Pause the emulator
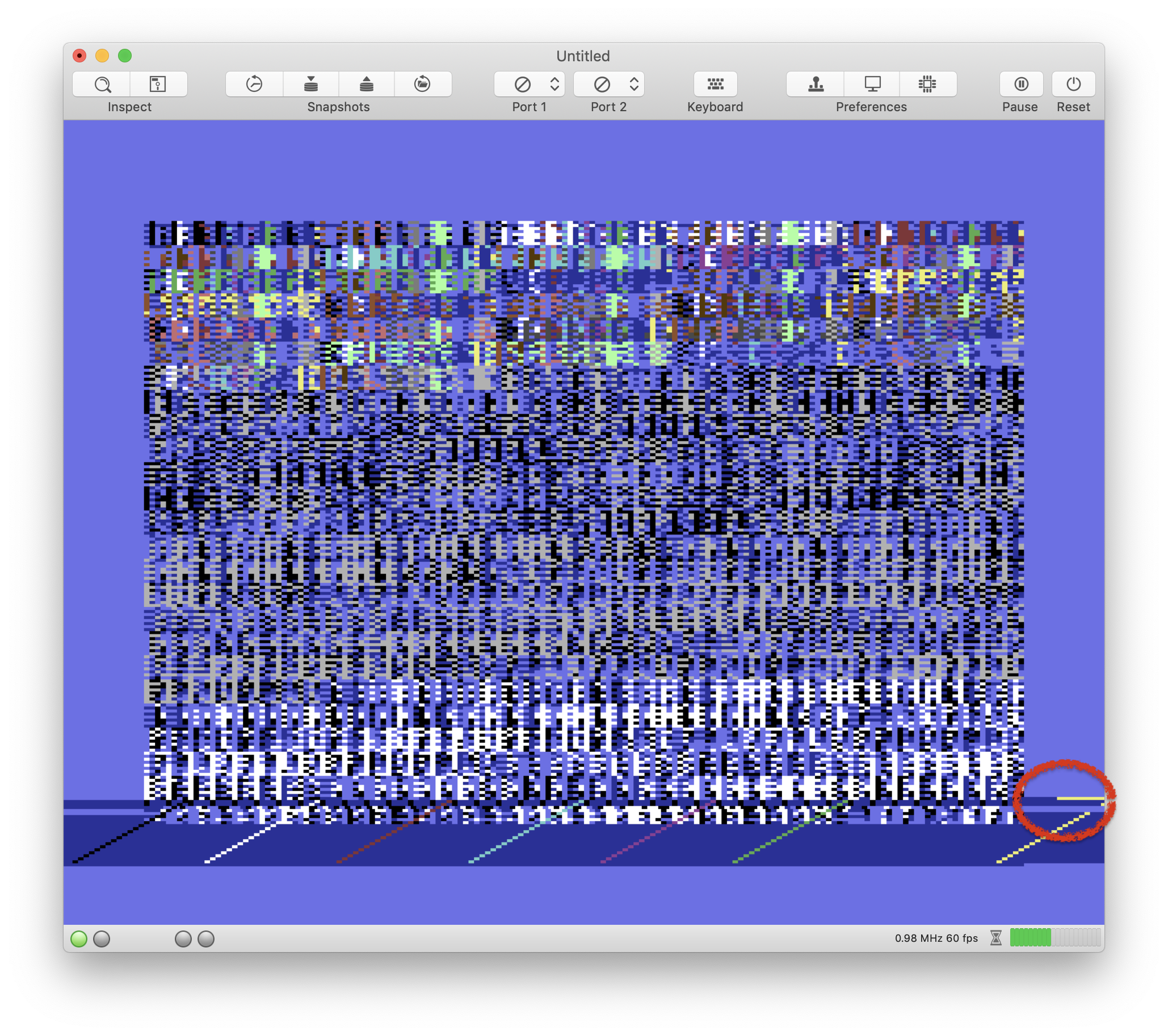The image size is (1168, 1036). tap(1021, 85)
